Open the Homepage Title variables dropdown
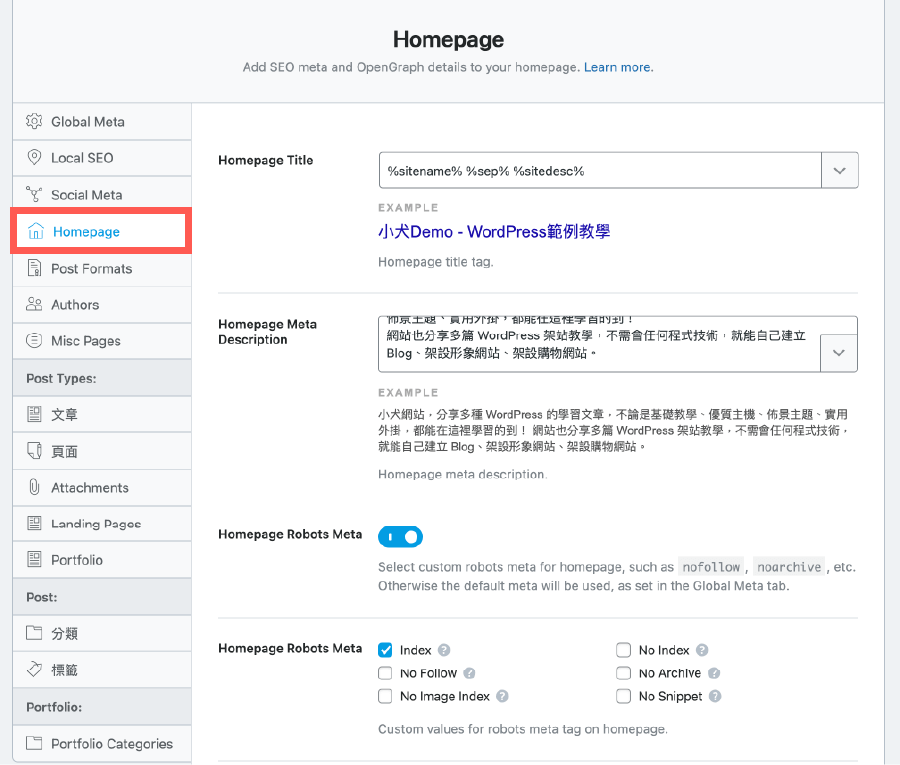The height and width of the screenshot is (765, 900). point(840,169)
